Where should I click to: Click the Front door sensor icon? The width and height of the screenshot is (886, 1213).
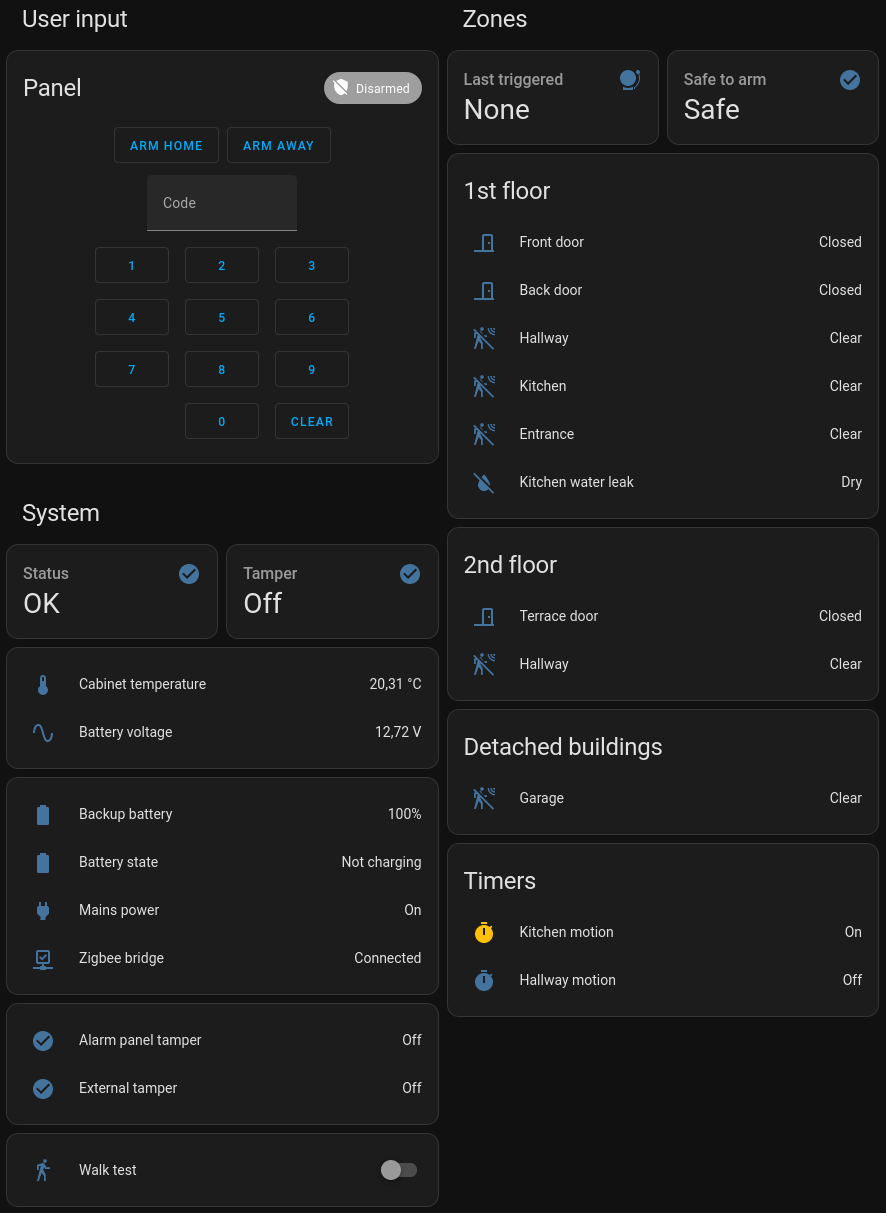484,242
